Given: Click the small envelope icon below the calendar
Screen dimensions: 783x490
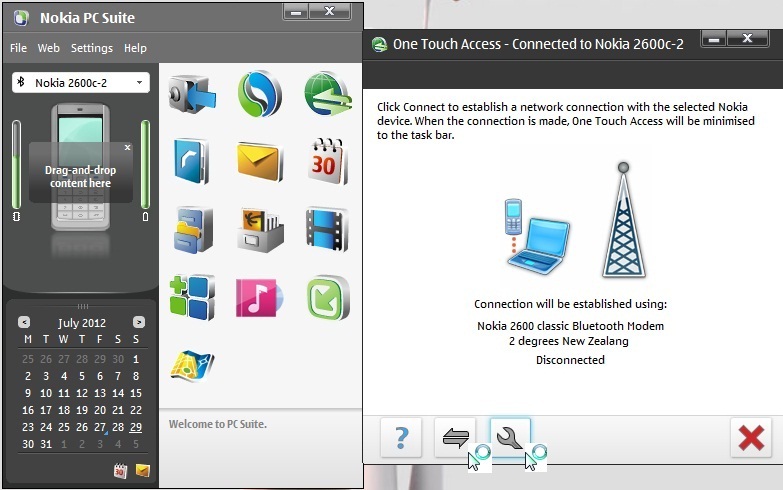Looking at the screenshot, I should (x=142, y=471).
